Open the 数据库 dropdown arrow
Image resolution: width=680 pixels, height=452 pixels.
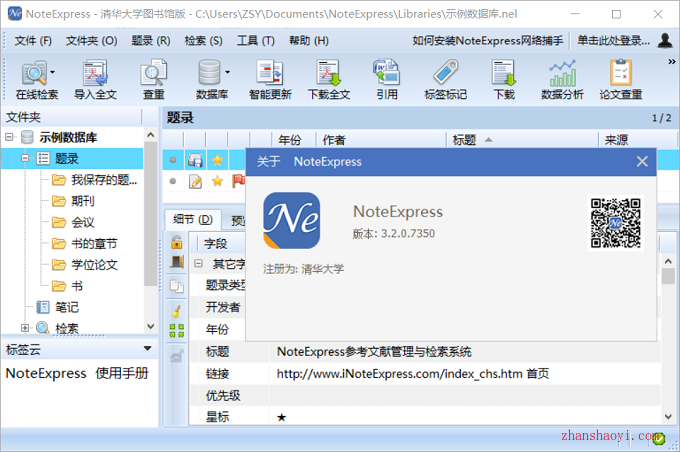pos(227,72)
